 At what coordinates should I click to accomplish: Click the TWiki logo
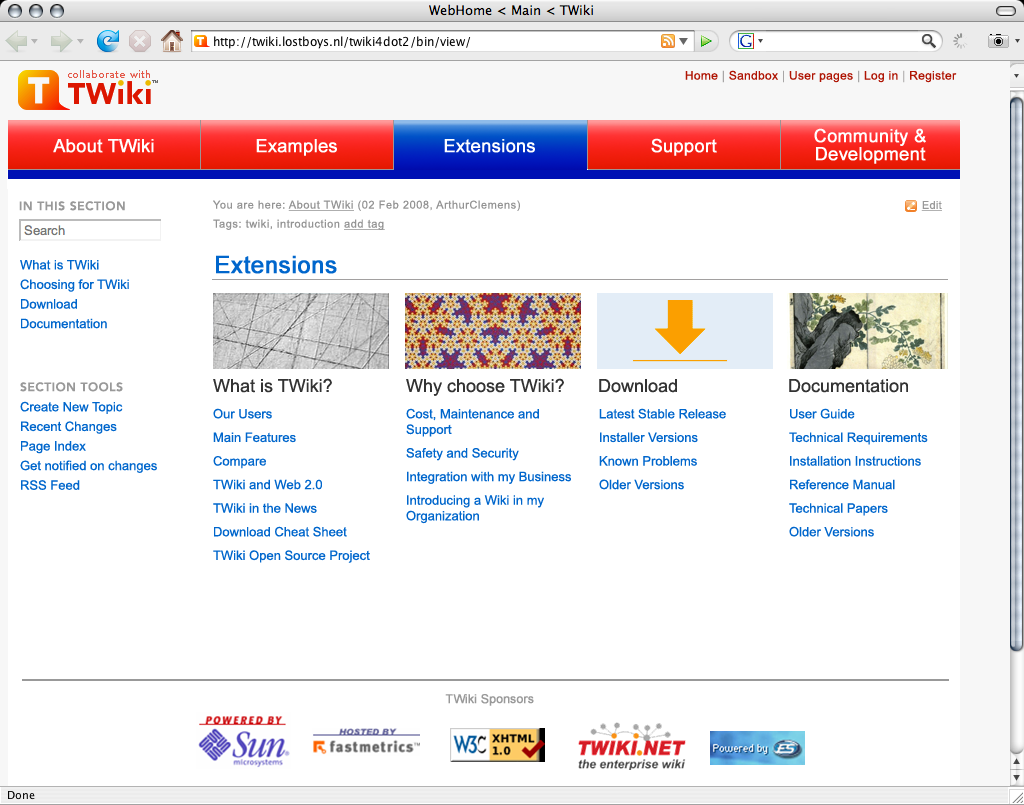87,89
